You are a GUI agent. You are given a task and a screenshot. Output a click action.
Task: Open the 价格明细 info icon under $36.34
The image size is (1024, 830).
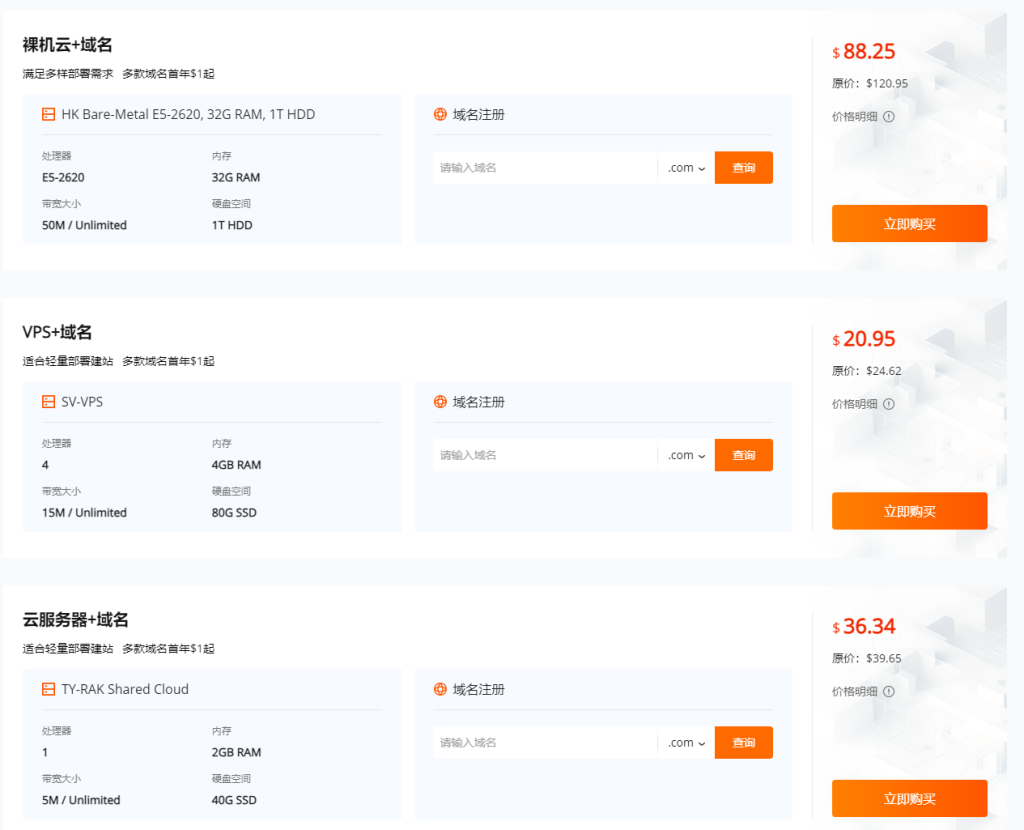coord(889,691)
